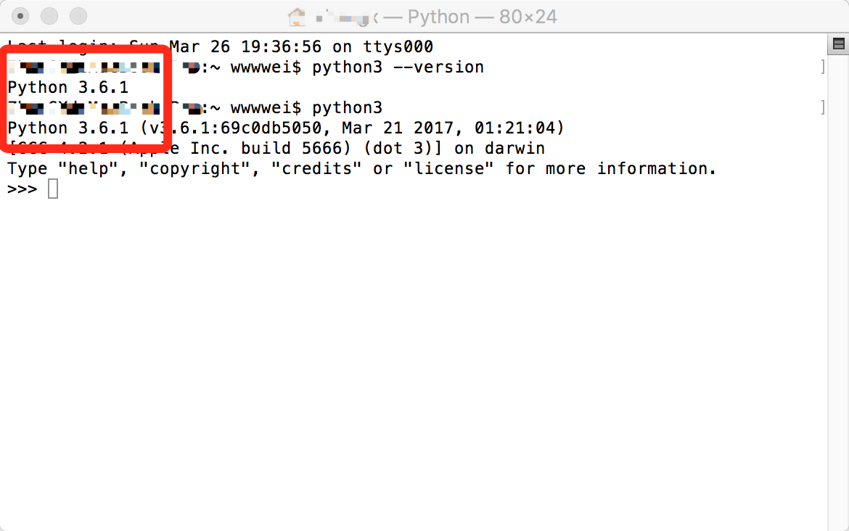Click the "python3 --version" command text
The image size is (849, 531).
(398, 68)
